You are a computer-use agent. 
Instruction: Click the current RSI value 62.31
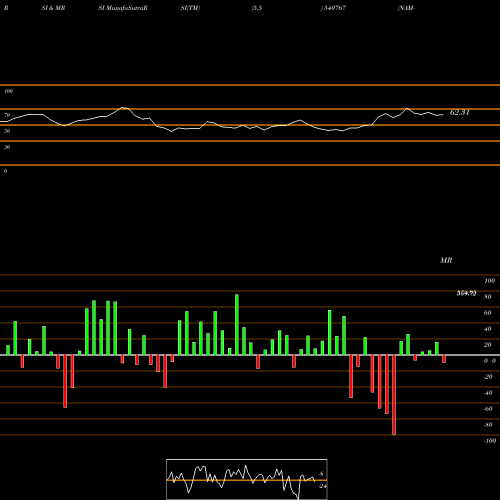click(460, 113)
